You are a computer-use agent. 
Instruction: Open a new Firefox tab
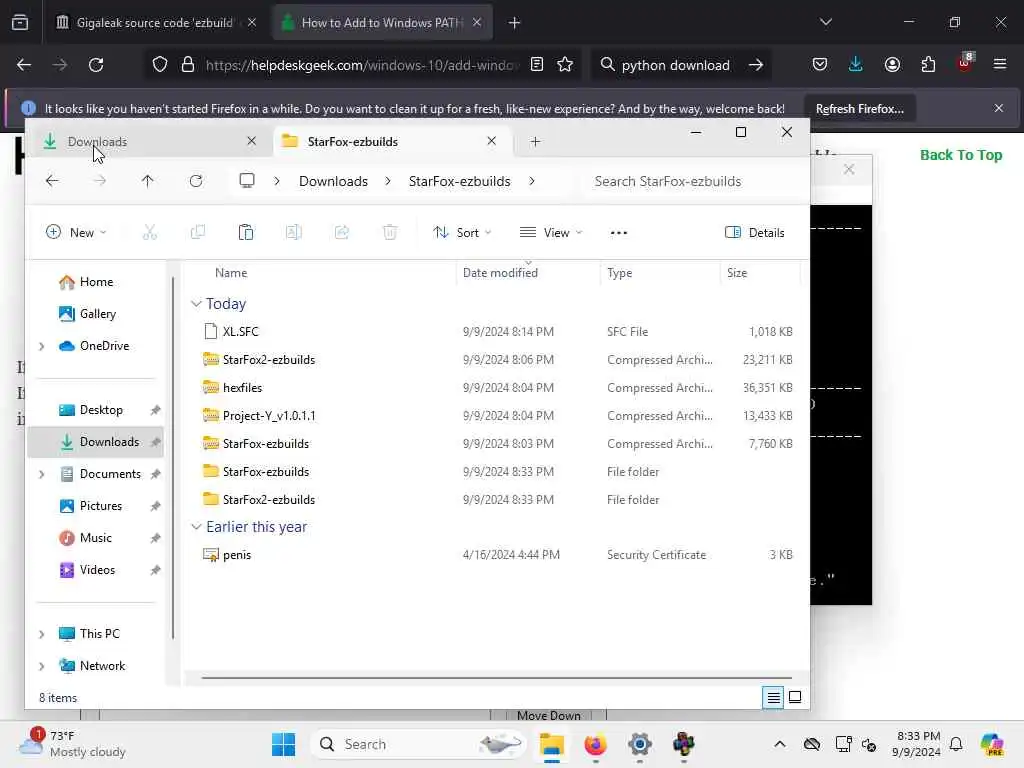coord(515,23)
